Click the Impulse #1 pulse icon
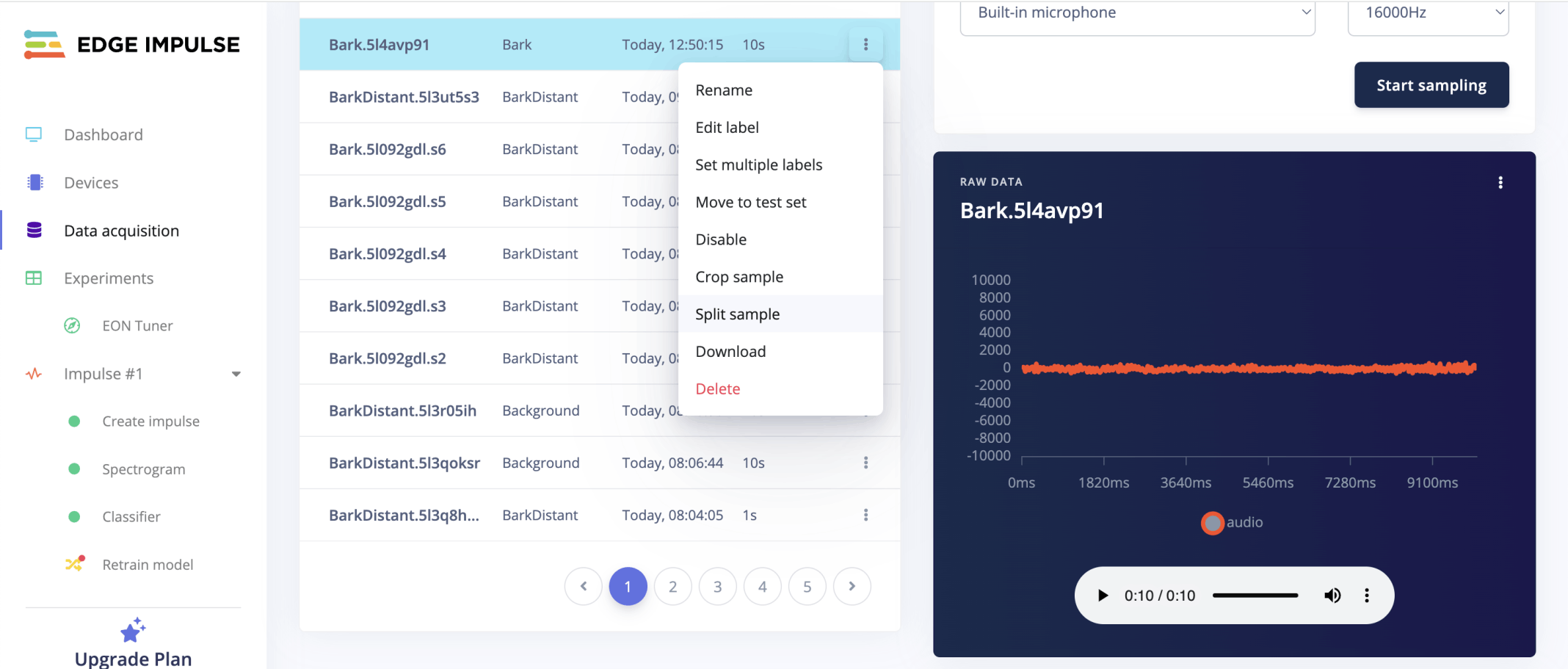The image size is (1568, 669). click(x=34, y=374)
